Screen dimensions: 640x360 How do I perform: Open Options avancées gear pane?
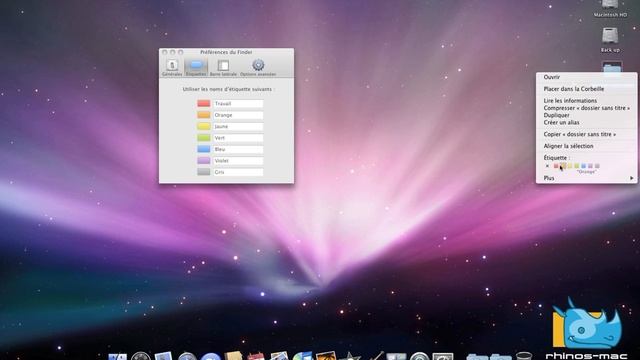pyautogui.click(x=258, y=68)
